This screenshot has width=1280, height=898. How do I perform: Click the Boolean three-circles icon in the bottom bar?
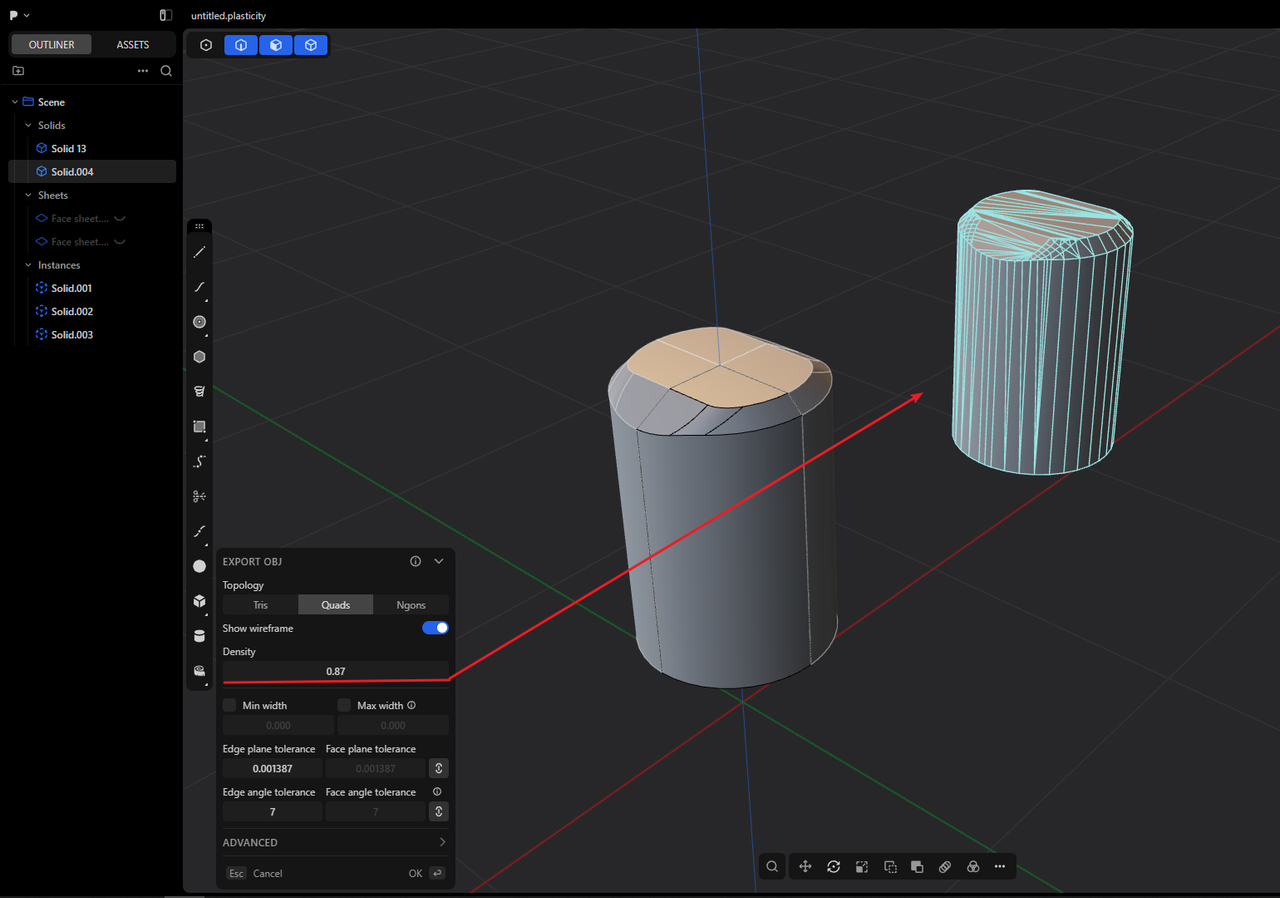972,867
